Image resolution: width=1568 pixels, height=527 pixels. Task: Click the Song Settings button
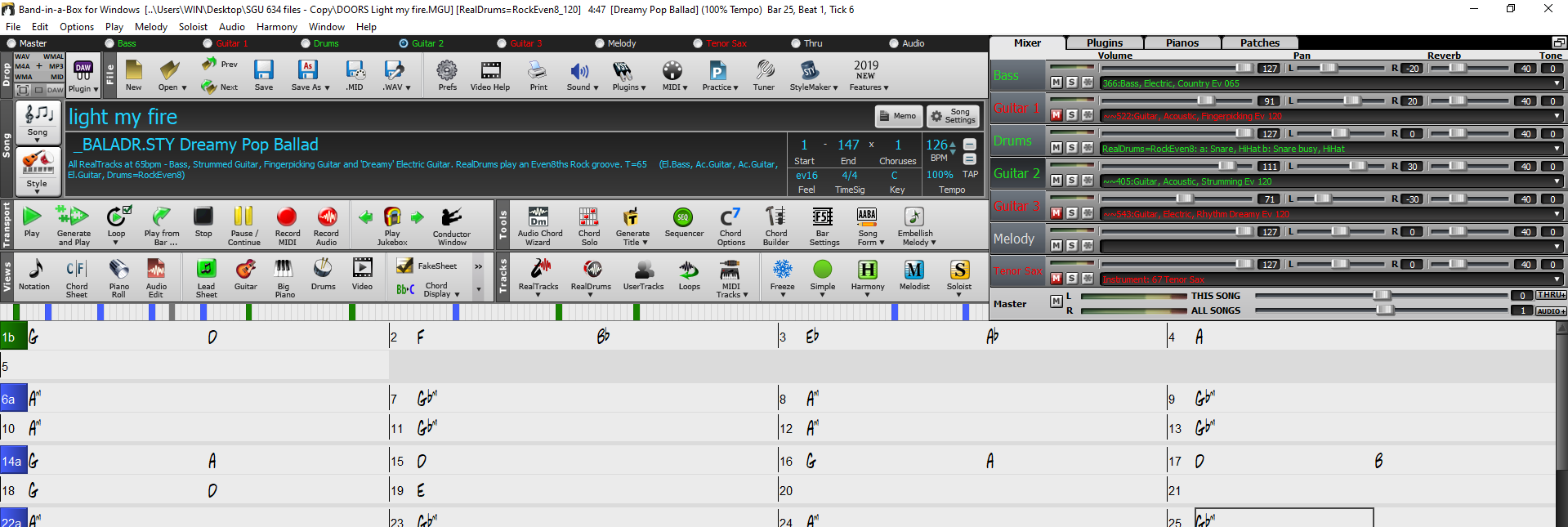[953, 116]
